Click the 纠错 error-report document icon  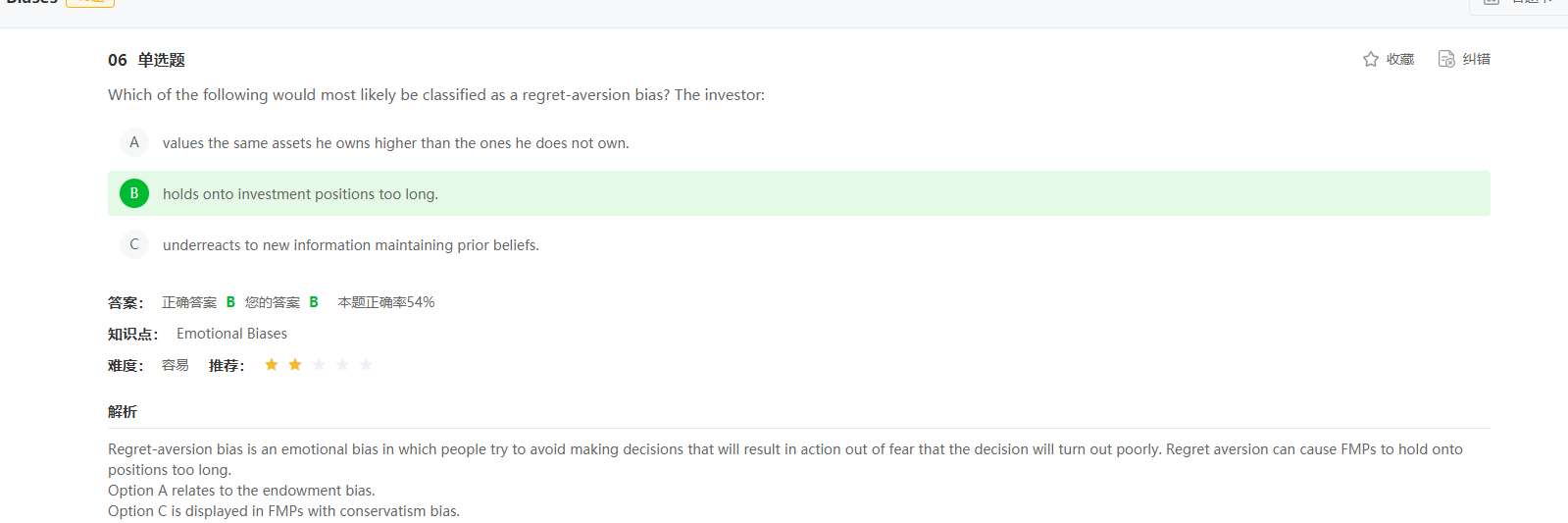tap(1446, 59)
